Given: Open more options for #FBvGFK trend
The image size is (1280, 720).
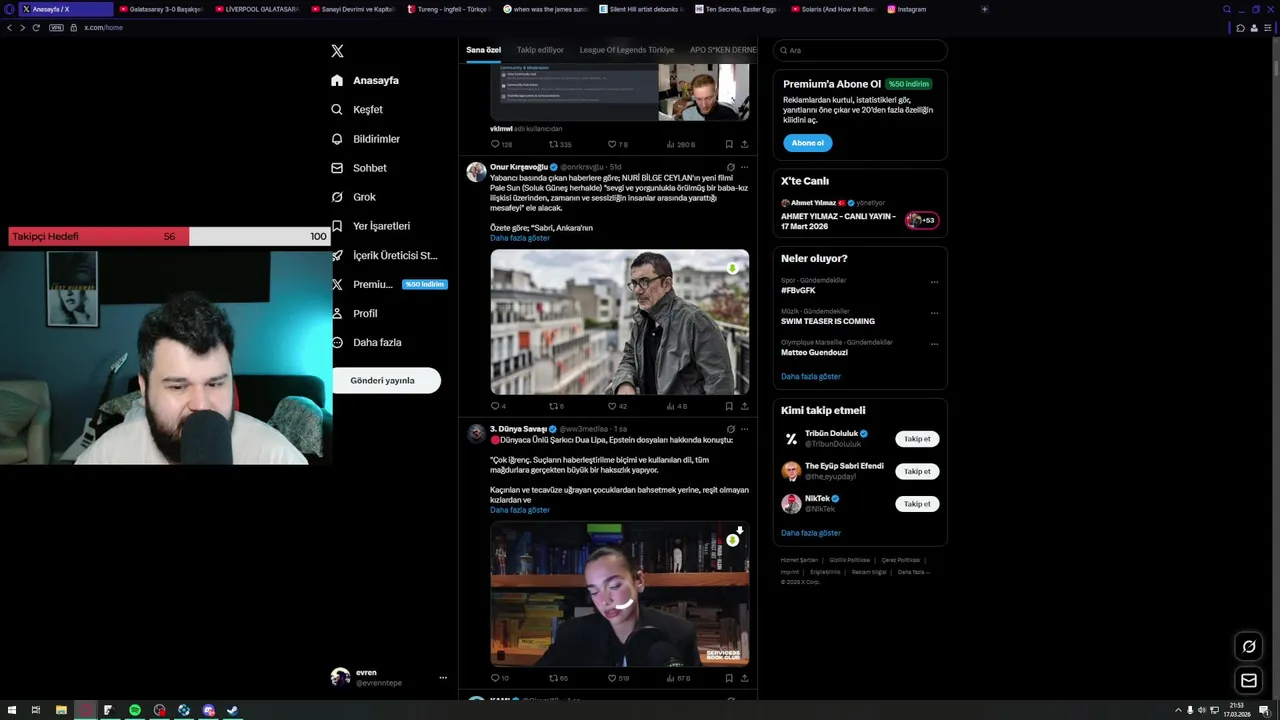Looking at the screenshot, I should (934, 282).
